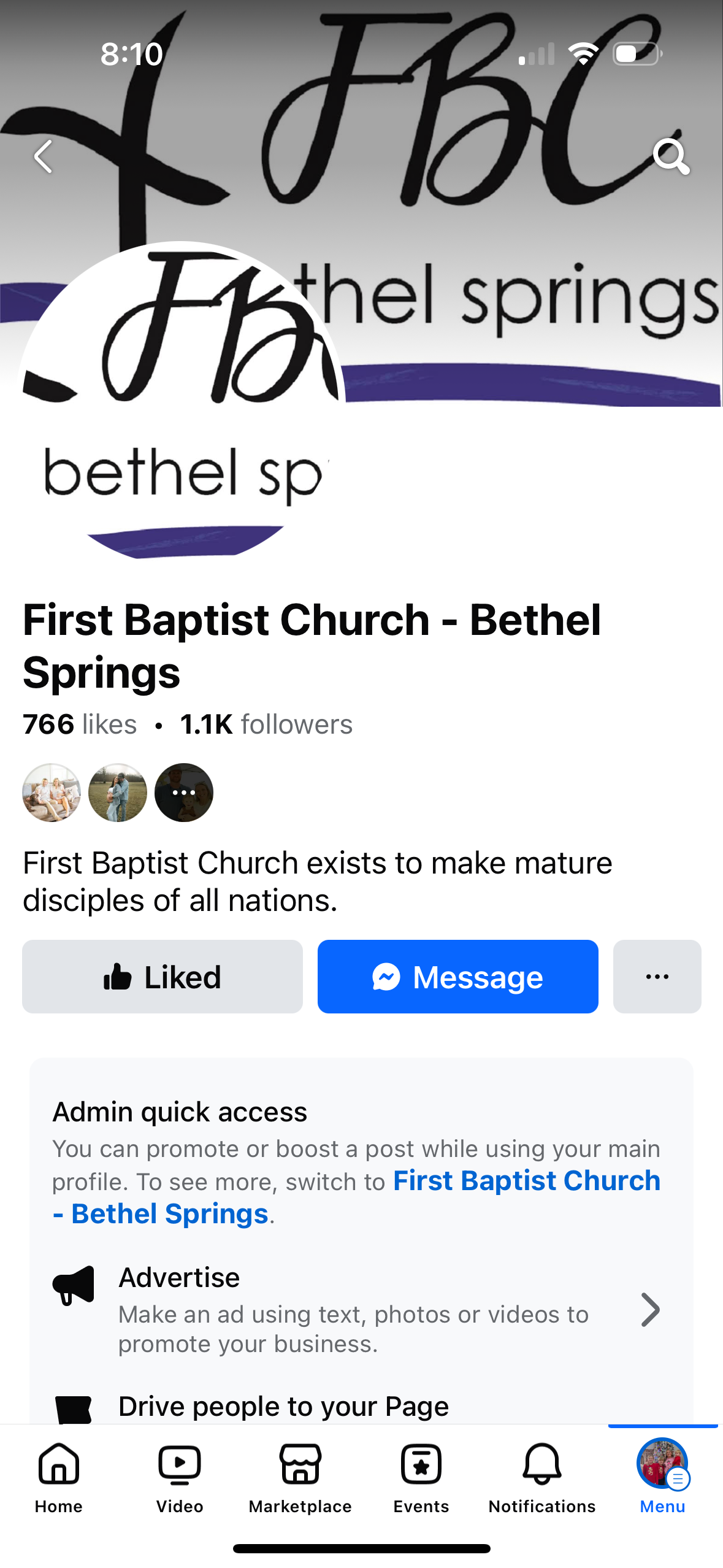Viewport: 723px width, 1568px height.
Task: Send a message via Message button
Action: [x=457, y=977]
